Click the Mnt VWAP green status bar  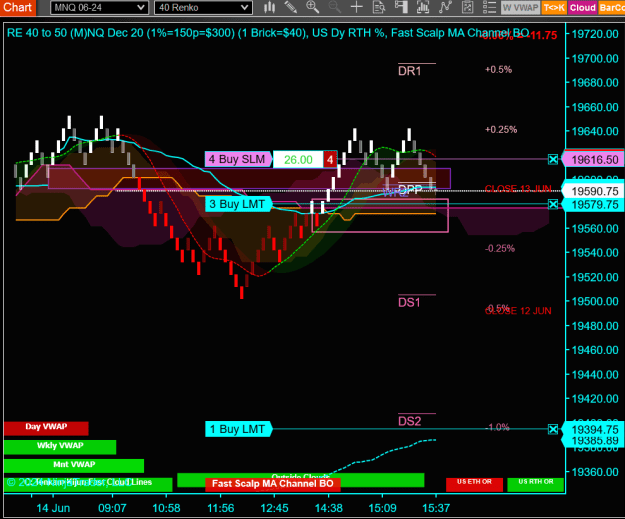tap(74, 466)
